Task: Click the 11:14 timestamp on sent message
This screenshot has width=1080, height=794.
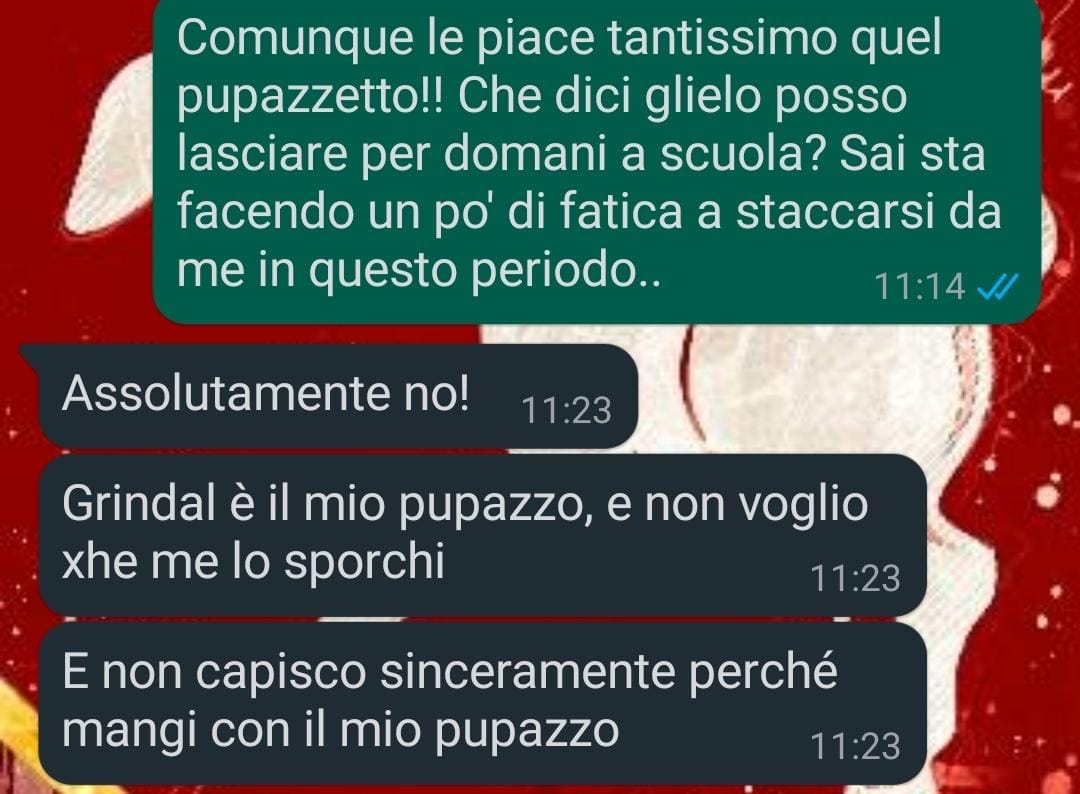Action: pos(920,286)
